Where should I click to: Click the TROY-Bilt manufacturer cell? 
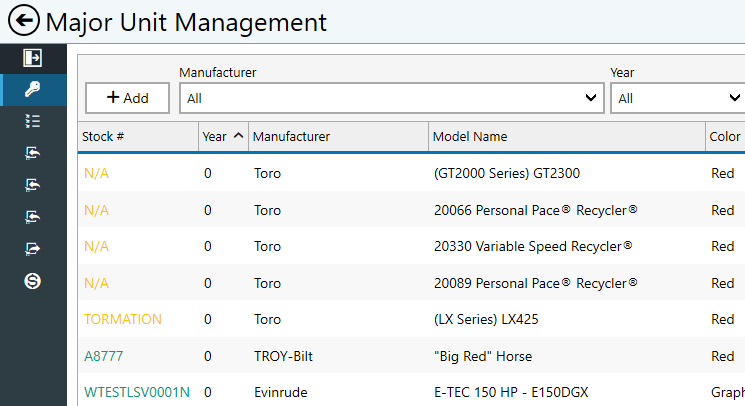point(283,356)
